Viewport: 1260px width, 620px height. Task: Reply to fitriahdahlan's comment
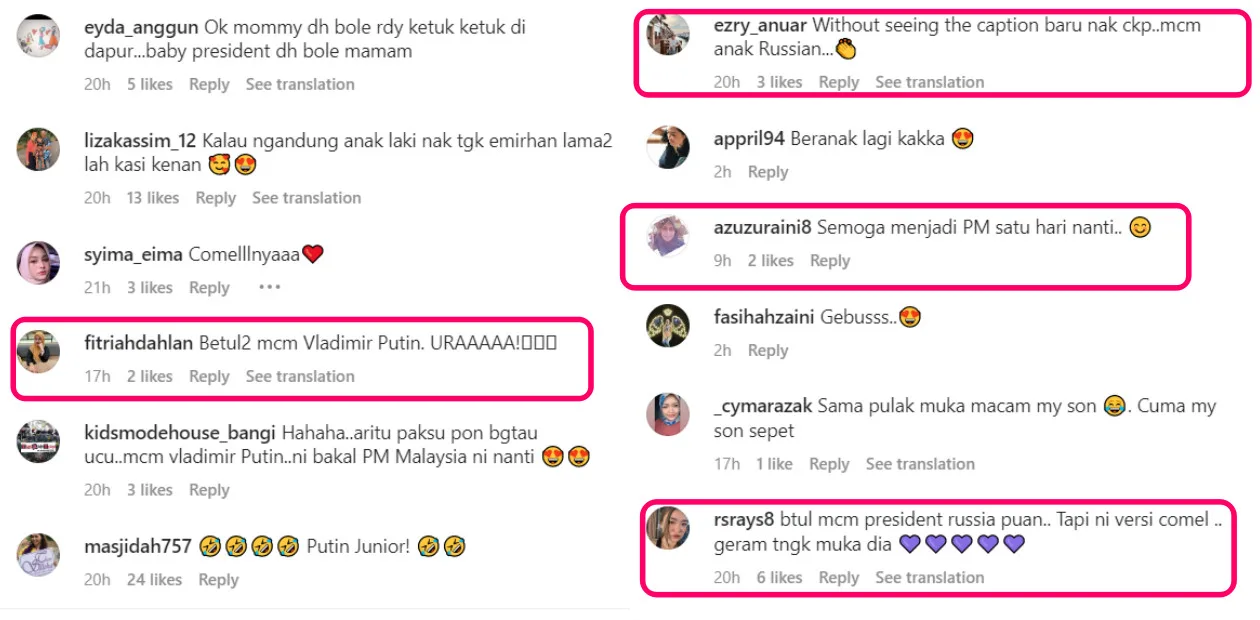[x=209, y=376]
